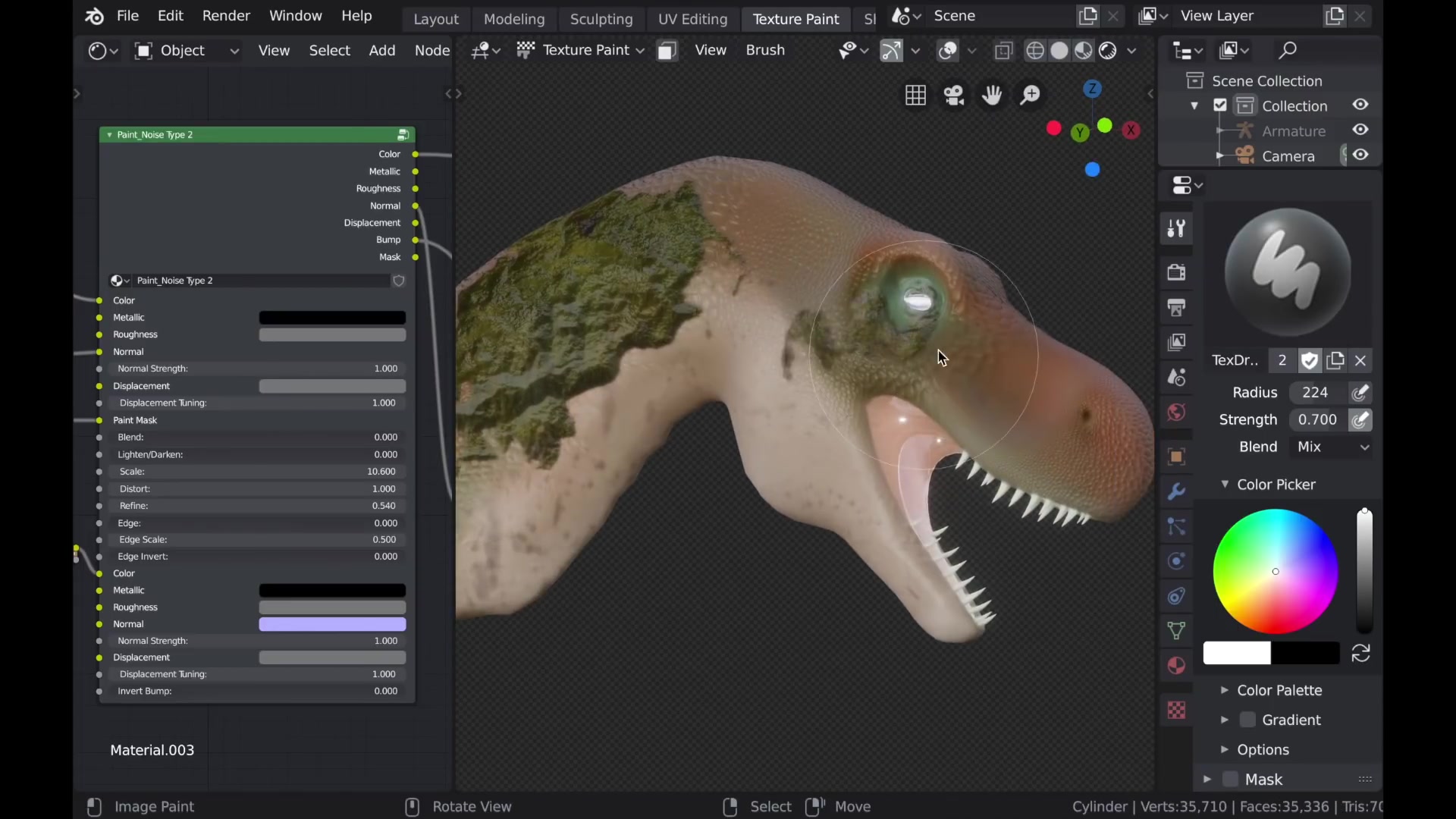1456x819 pixels.
Task: Toggle visibility of Armature in outliner
Action: pyautogui.click(x=1361, y=130)
